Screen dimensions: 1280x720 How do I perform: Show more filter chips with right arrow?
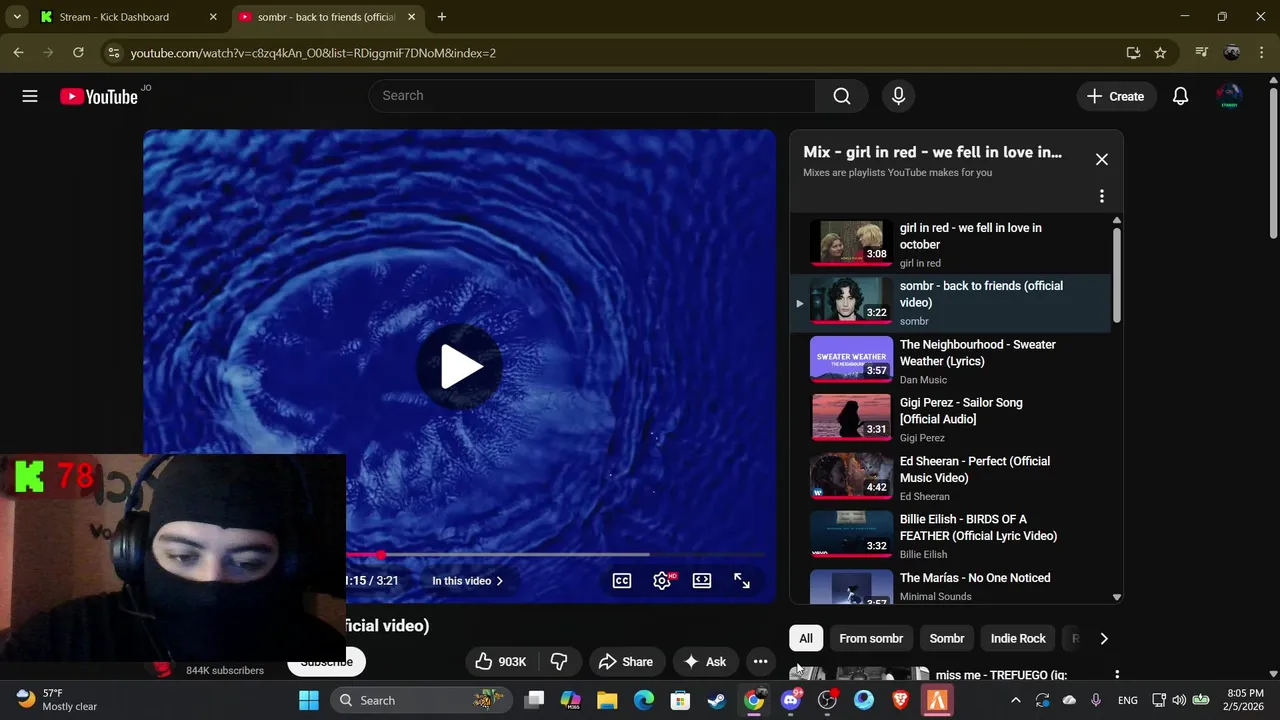tap(1104, 639)
